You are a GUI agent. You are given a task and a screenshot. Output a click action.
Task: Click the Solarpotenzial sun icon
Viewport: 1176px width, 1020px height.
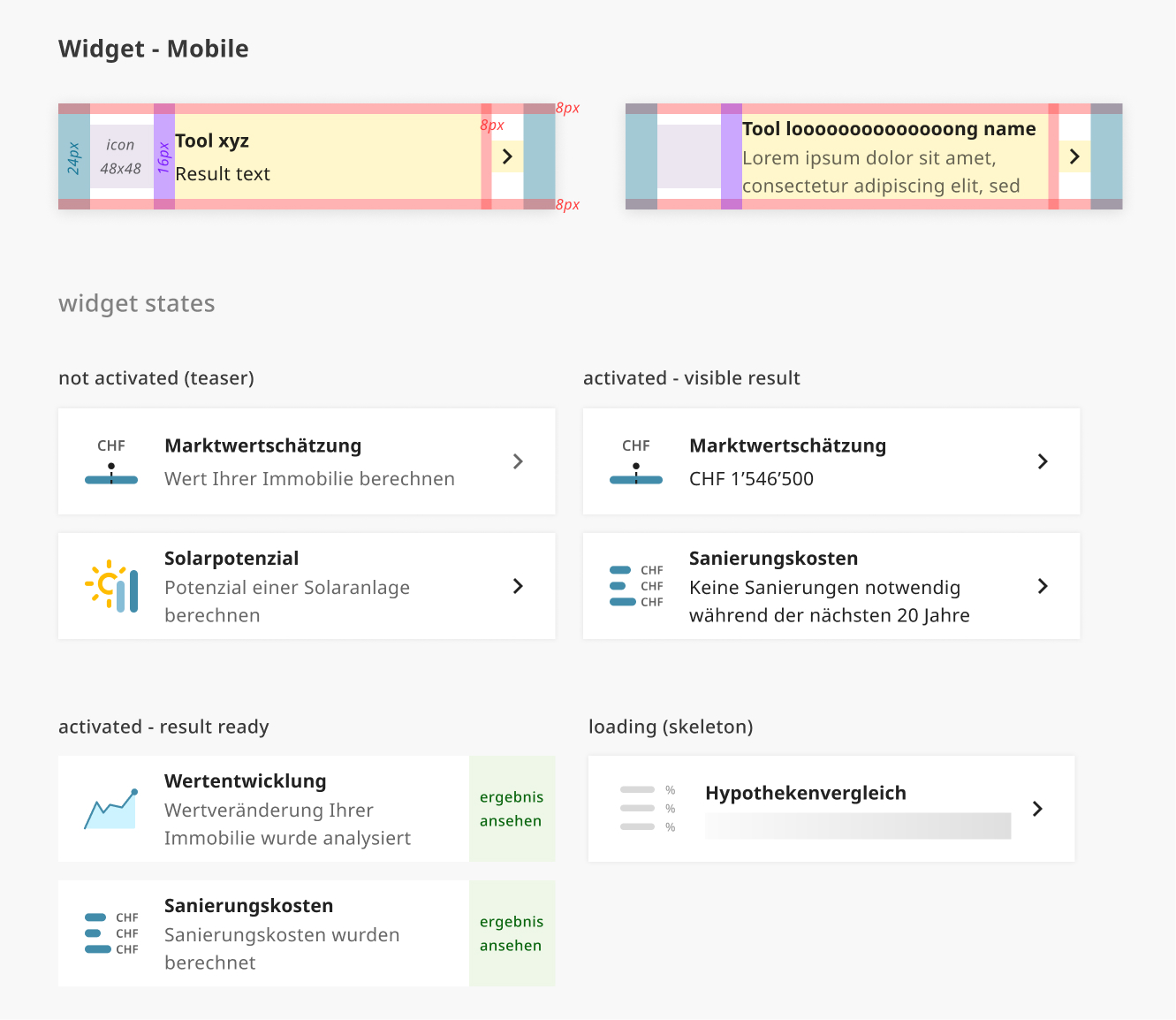[111, 586]
